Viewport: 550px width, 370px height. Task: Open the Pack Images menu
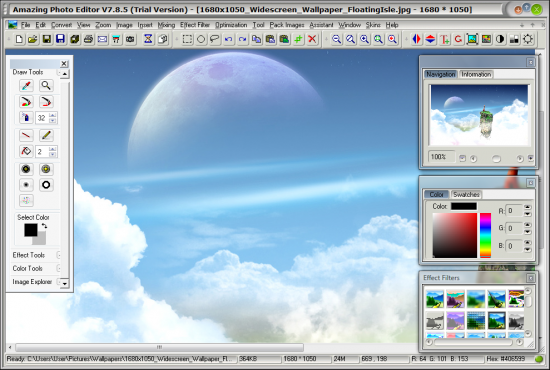(287, 25)
